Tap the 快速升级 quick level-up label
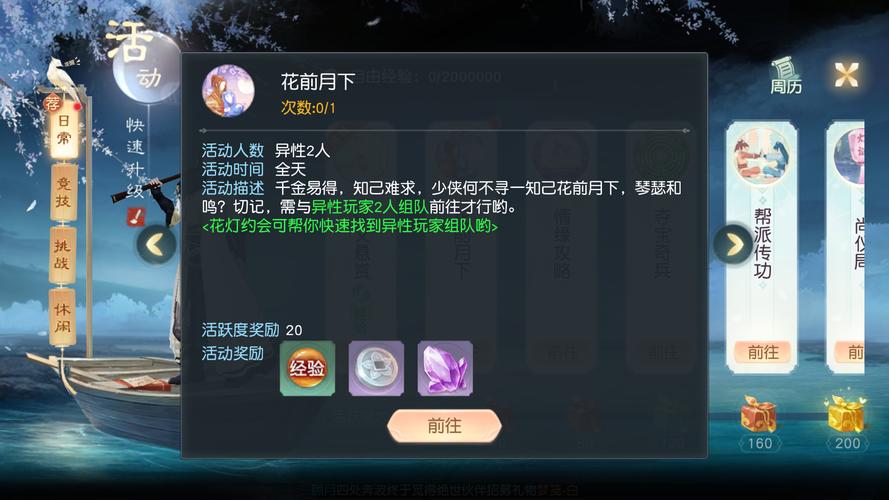The height and width of the screenshot is (500, 889). [135, 158]
